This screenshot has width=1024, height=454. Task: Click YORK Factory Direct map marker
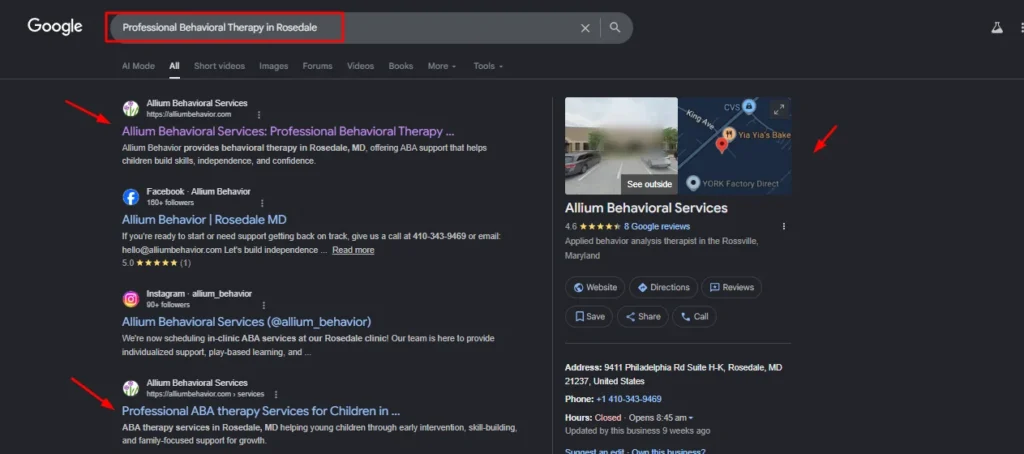[694, 183]
